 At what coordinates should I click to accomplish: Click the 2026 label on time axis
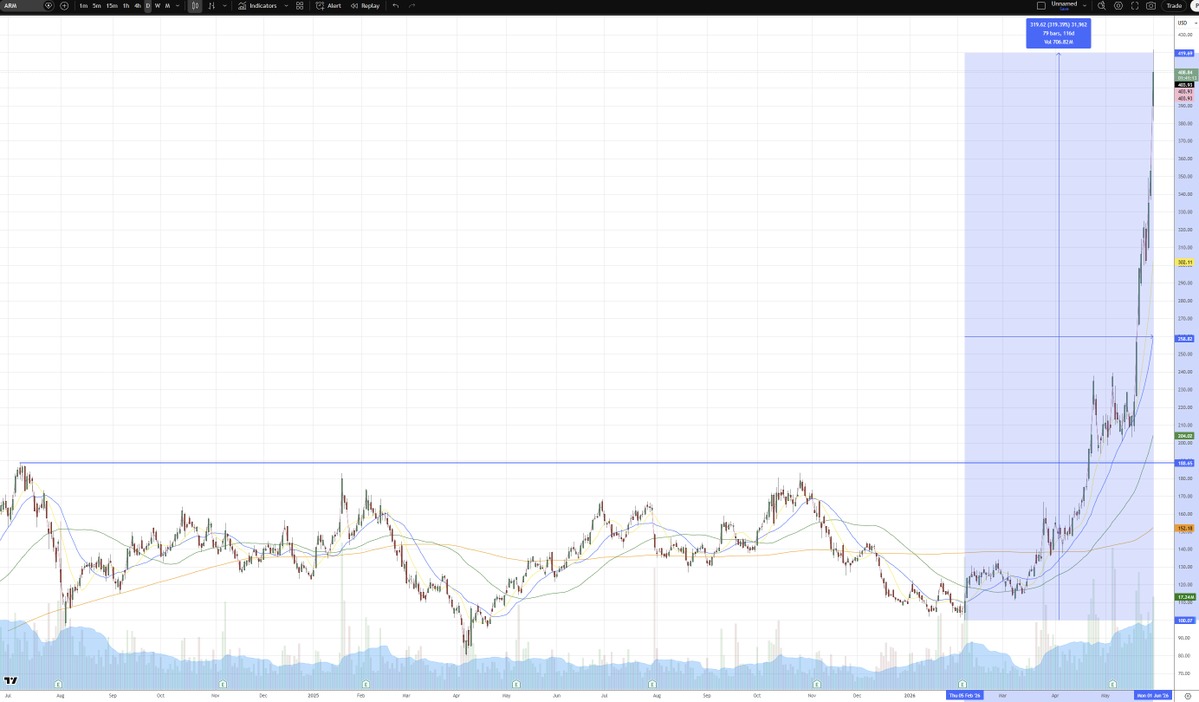tap(909, 696)
